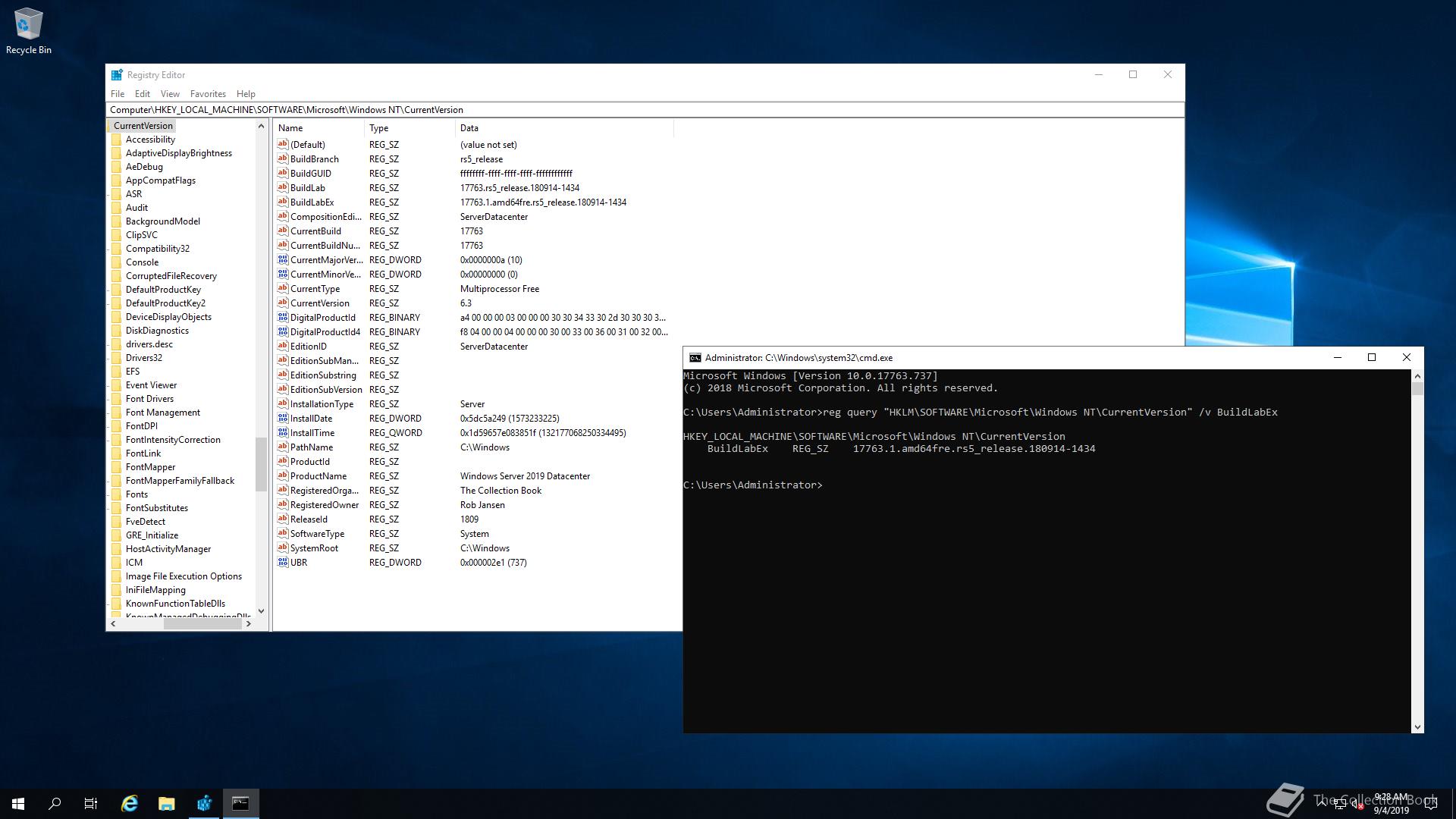Click the cmd window scroll up arrow

pyautogui.click(x=1417, y=376)
